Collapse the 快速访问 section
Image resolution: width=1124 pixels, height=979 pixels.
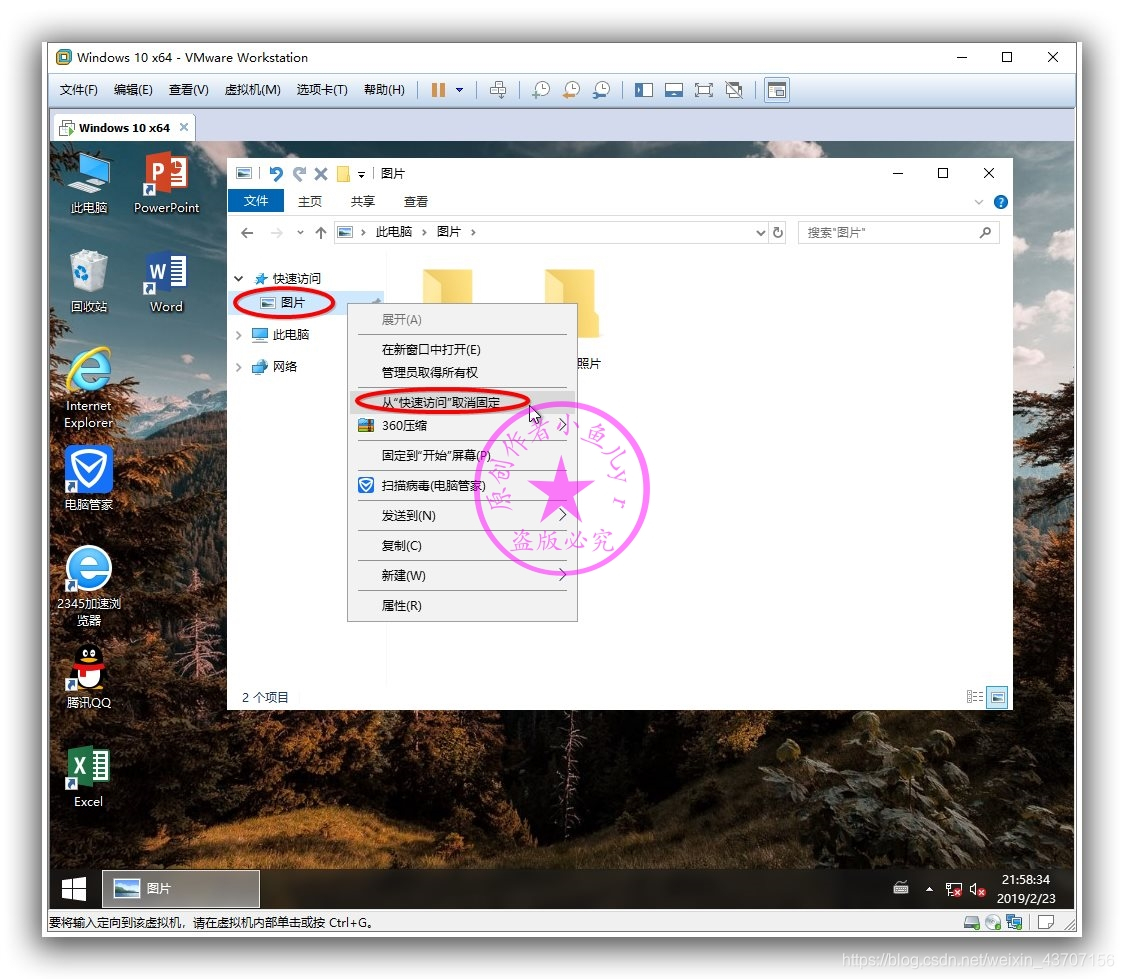pyautogui.click(x=238, y=278)
